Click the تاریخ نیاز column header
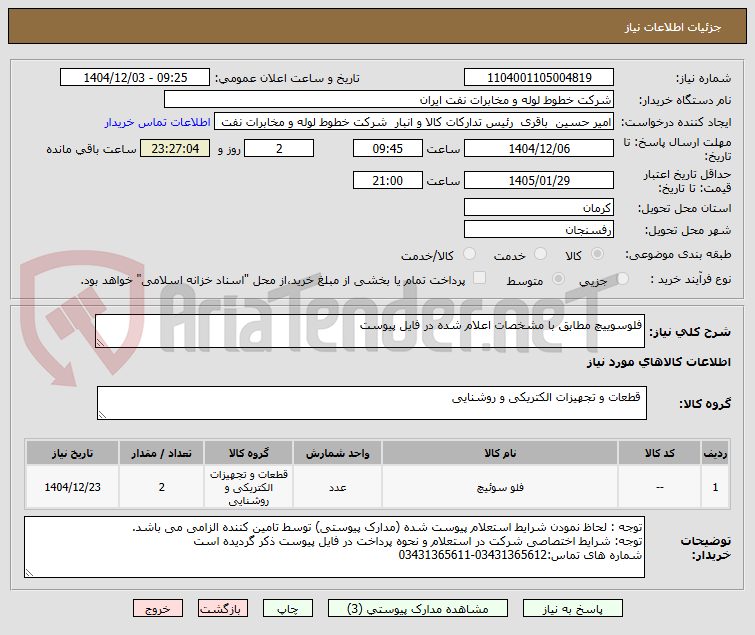The width and height of the screenshot is (755, 635). point(72,453)
